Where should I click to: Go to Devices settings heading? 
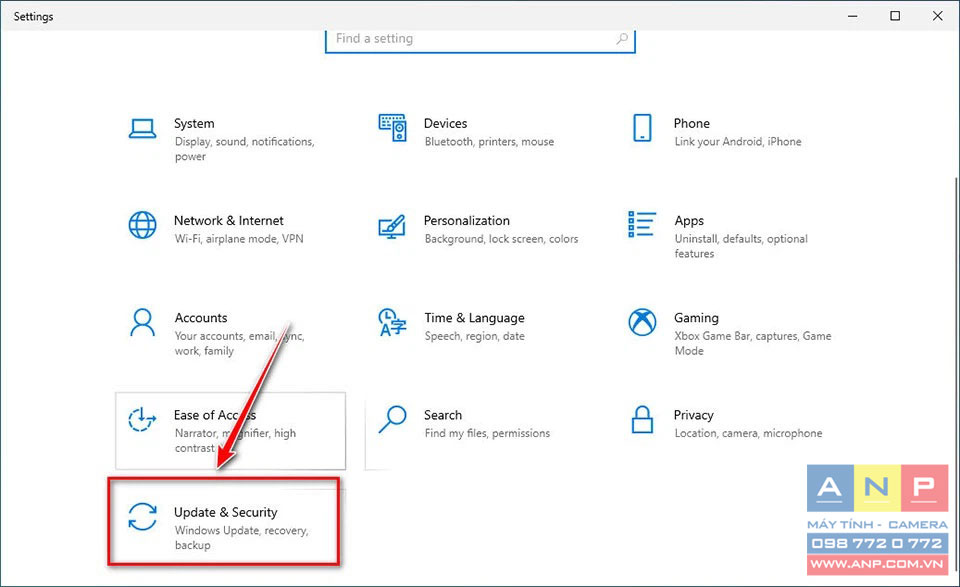tap(446, 124)
